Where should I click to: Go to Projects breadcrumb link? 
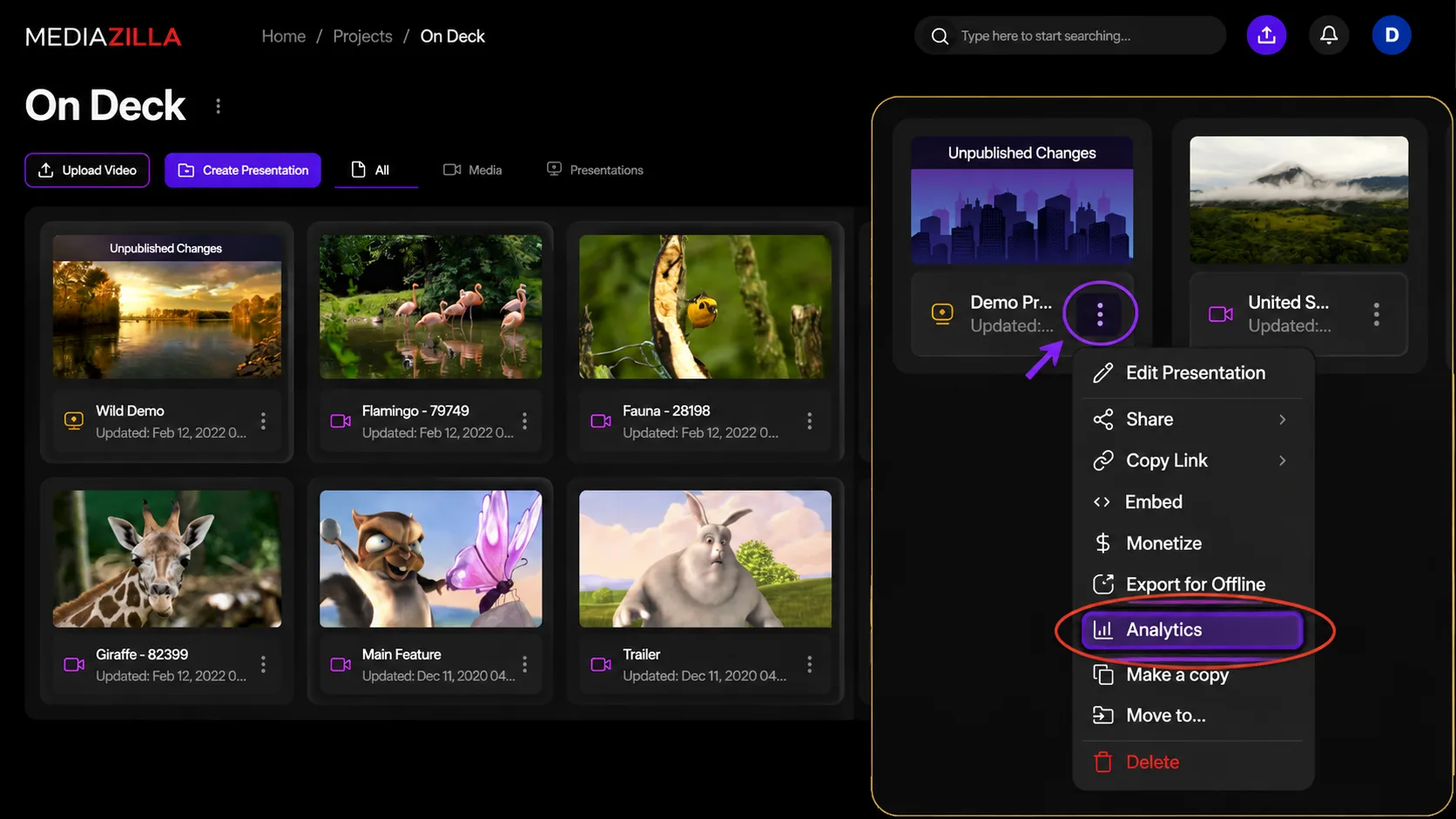[x=362, y=37]
